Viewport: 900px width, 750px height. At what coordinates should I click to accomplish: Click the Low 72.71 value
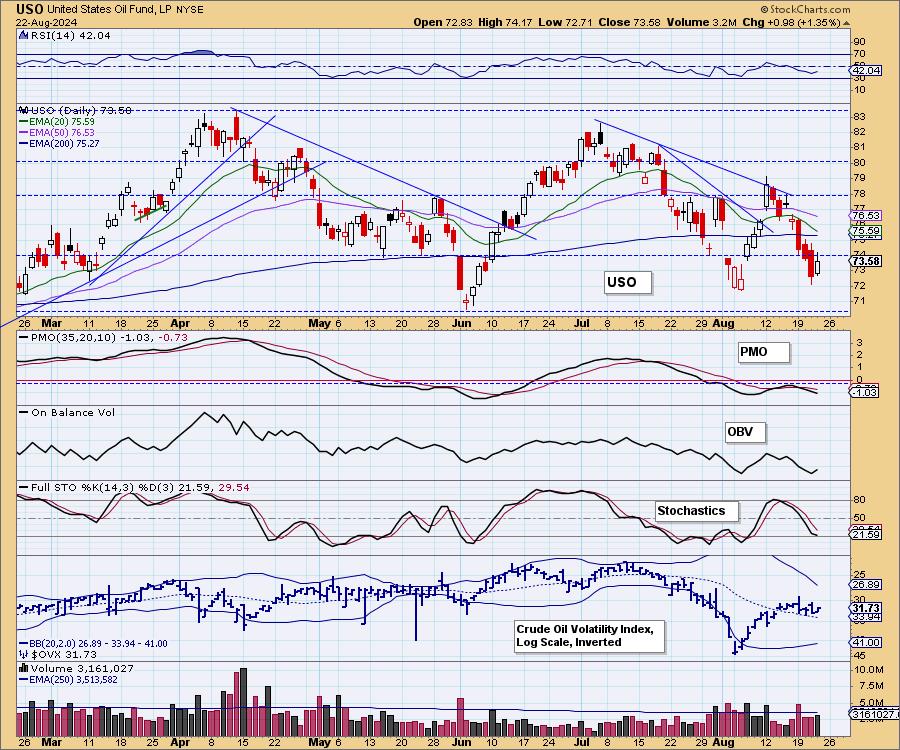click(x=565, y=22)
